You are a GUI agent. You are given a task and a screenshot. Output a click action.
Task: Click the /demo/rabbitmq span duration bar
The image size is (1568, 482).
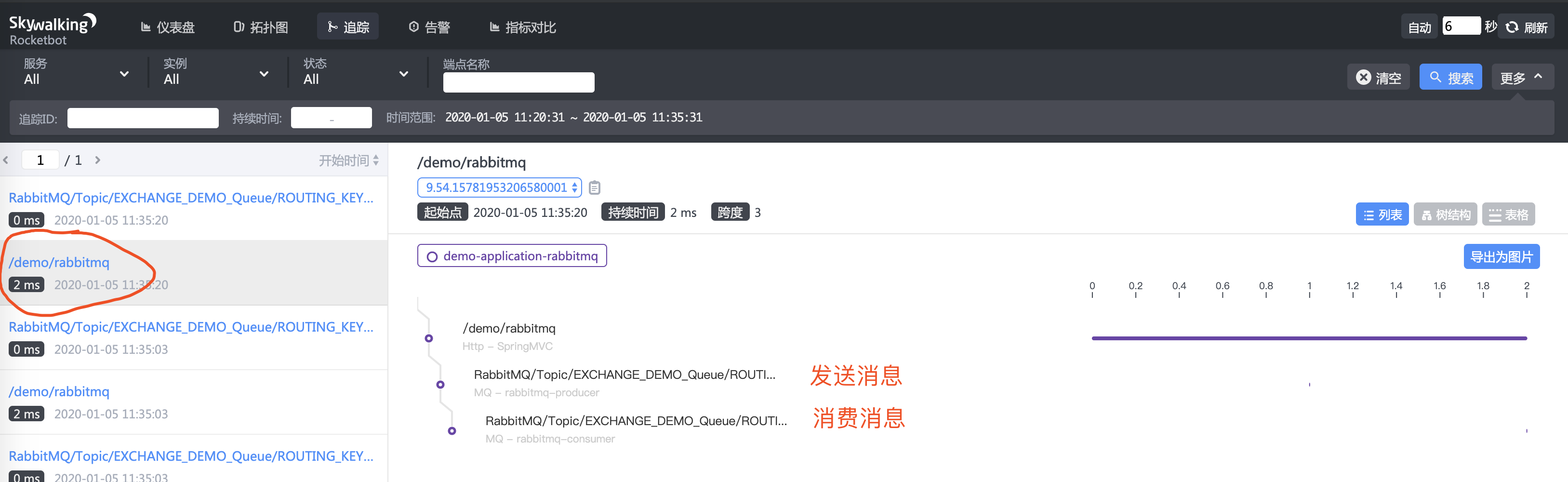(x=1309, y=338)
